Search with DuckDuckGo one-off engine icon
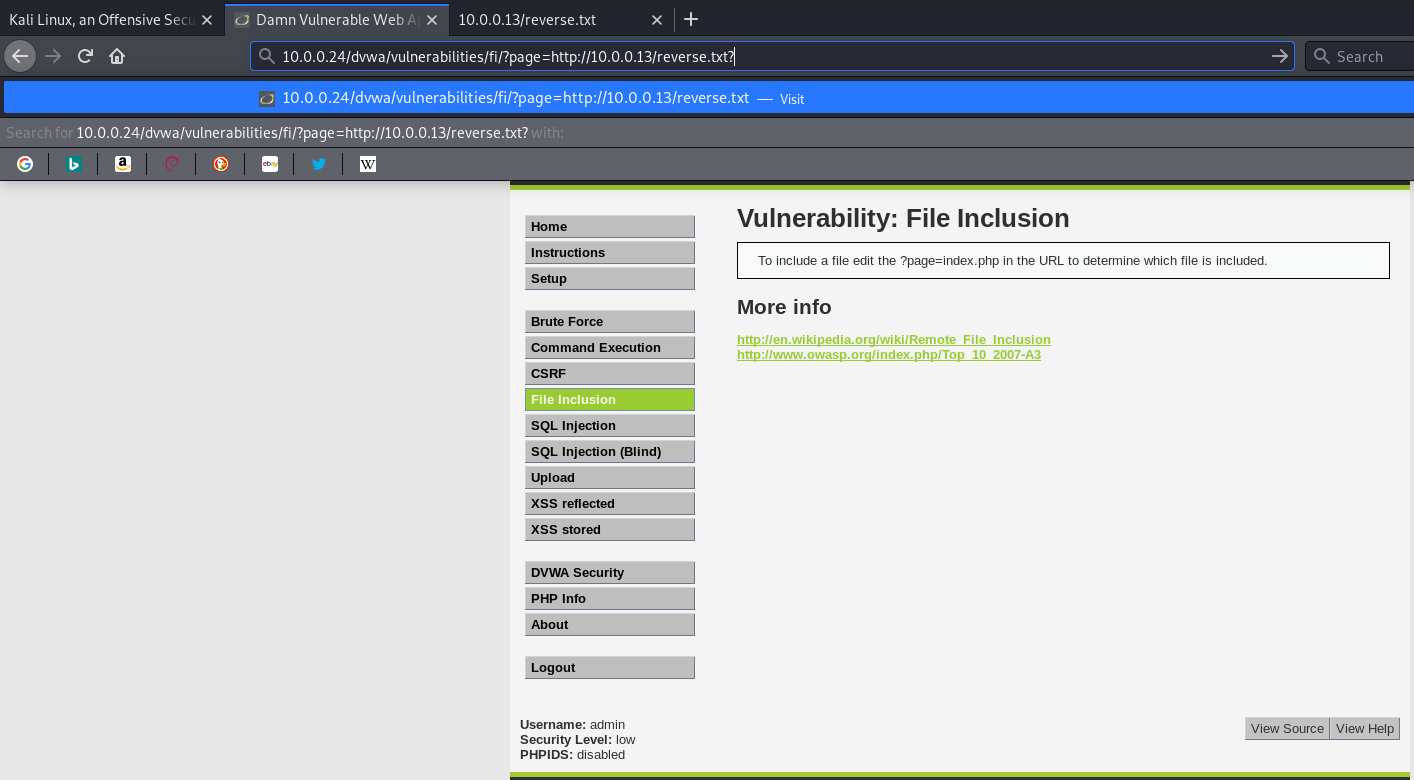 tap(220, 164)
